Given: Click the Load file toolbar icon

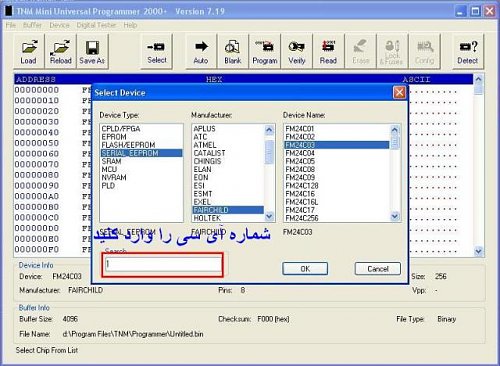Looking at the screenshot, I should [29, 51].
